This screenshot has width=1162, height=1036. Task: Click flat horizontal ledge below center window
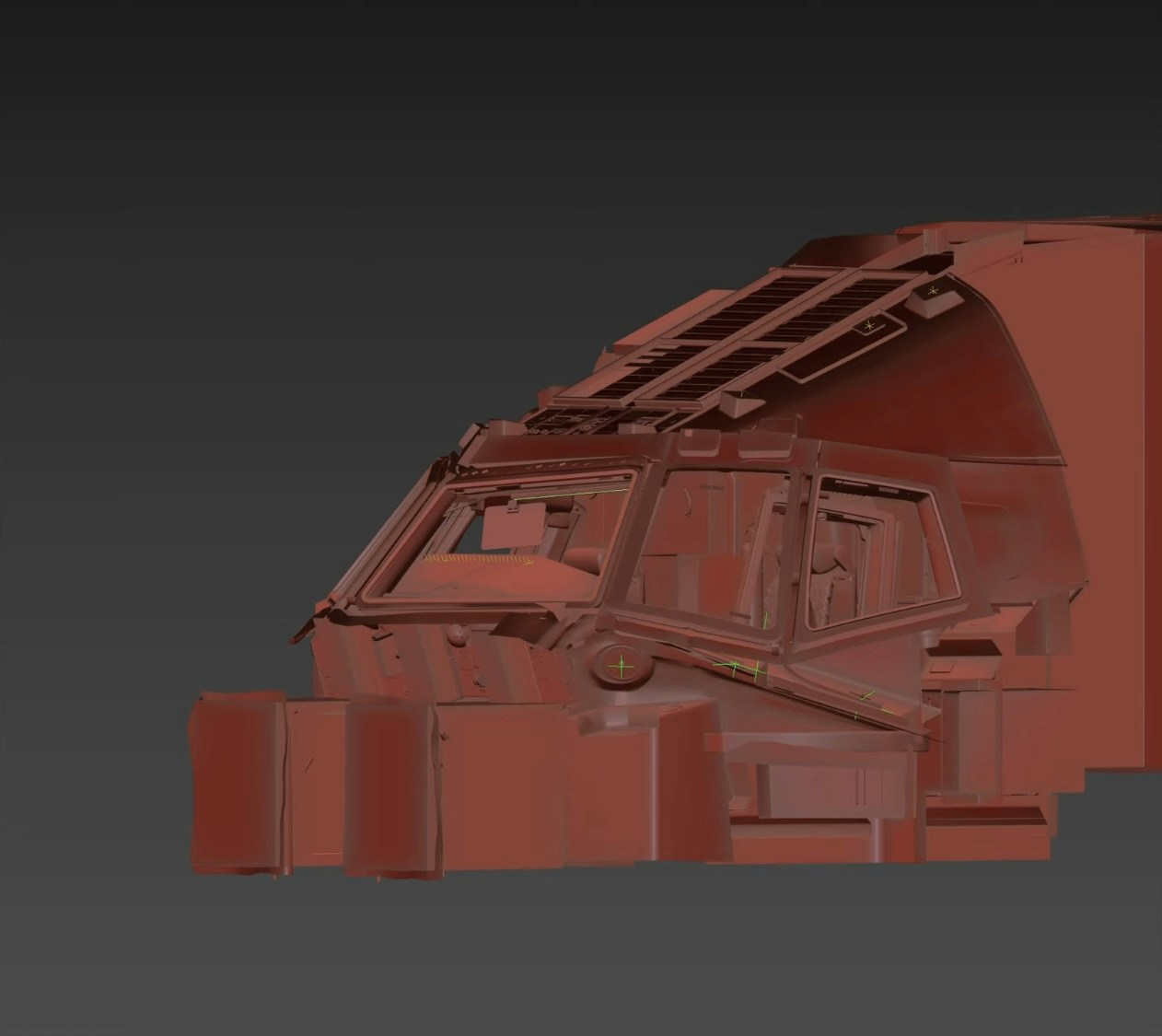[x=810, y=728]
